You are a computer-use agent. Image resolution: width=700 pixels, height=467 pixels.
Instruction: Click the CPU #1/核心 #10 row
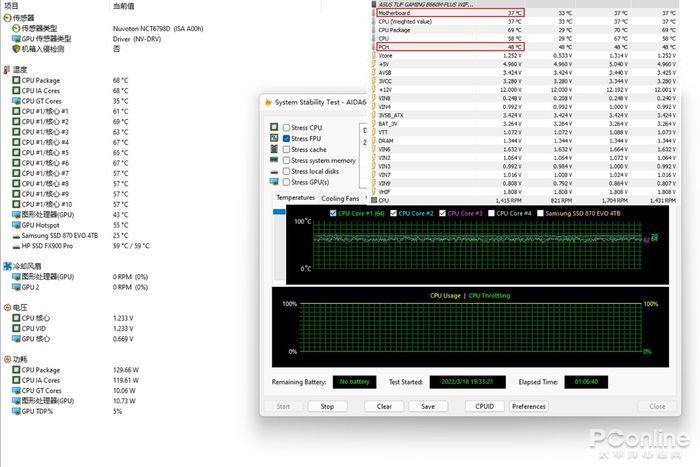(71, 204)
